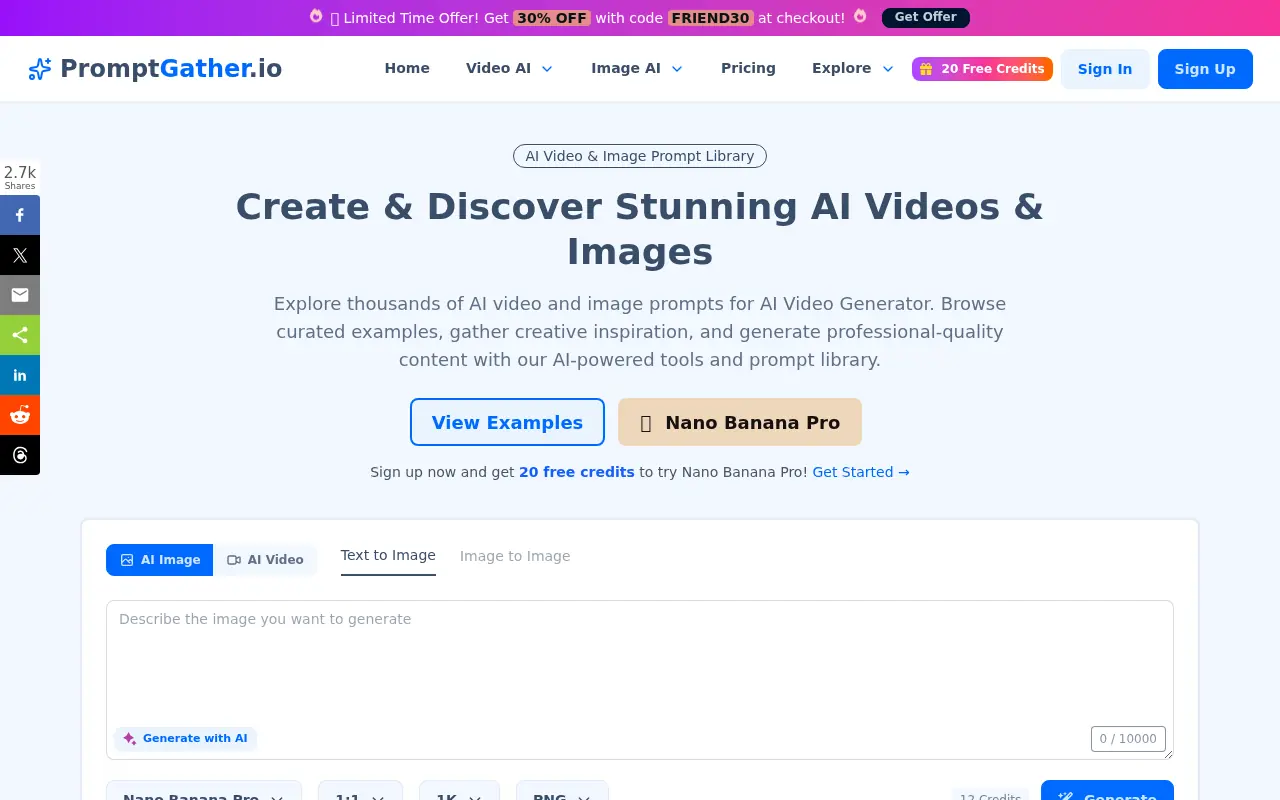The width and height of the screenshot is (1280, 800).
Task: Click the image description input field
Action: pos(640,660)
